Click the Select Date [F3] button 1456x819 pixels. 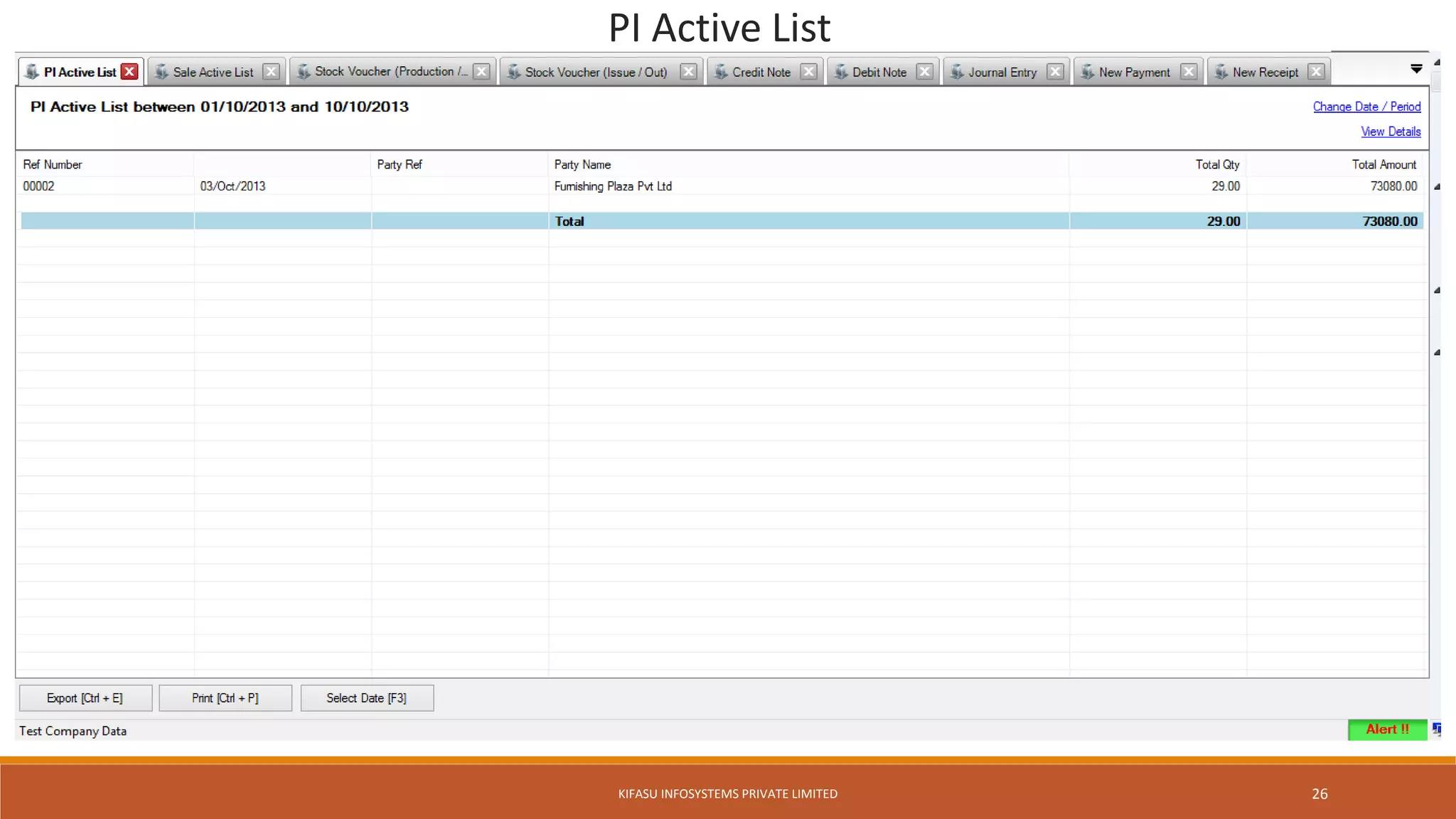pyautogui.click(x=367, y=698)
